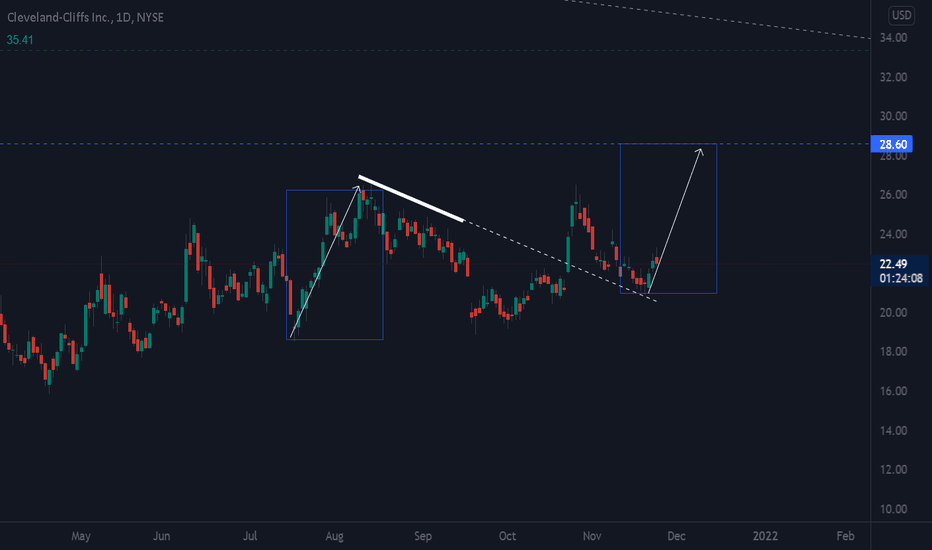This screenshot has width=932, height=550.
Task: Click the Feb label on time axis
Action: (845, 536)
